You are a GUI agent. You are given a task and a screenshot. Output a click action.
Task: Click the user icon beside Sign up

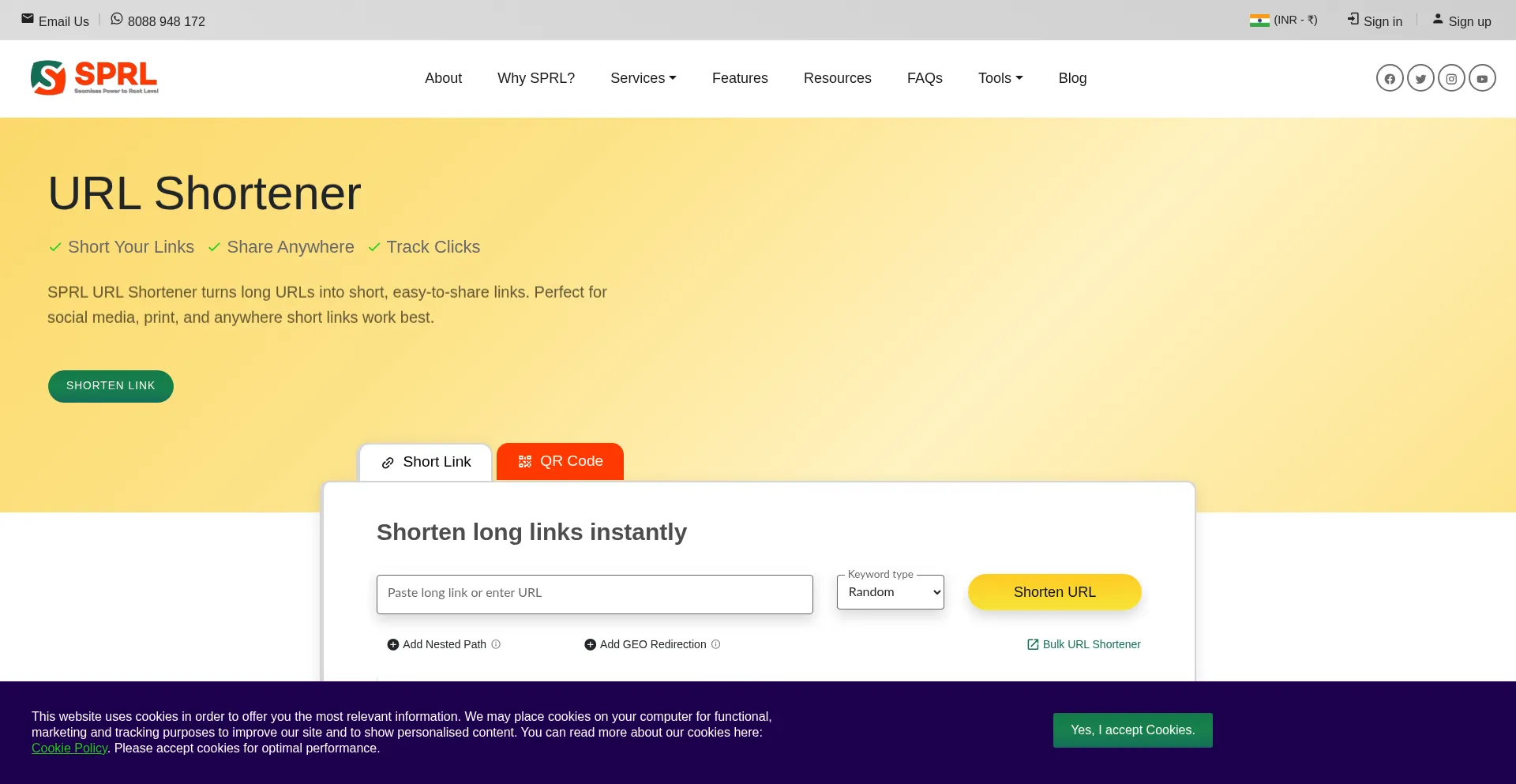tap(1438, 19)
